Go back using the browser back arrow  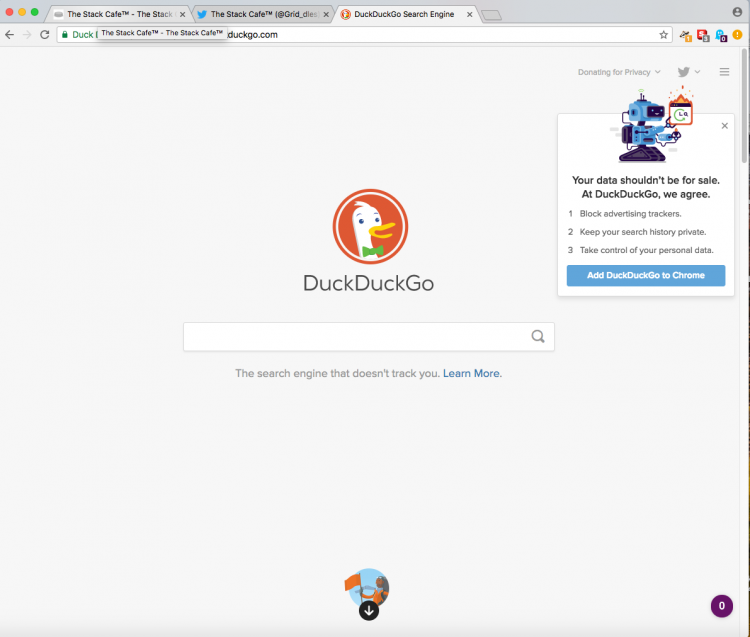coord(10,34)
